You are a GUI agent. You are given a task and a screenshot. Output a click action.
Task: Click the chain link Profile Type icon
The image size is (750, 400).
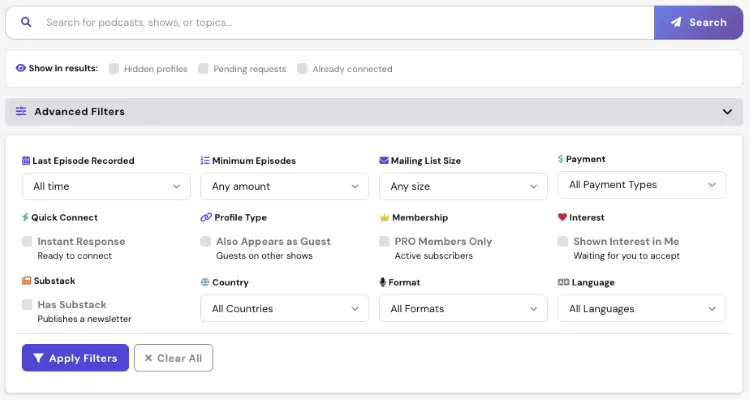pos(206,217)
